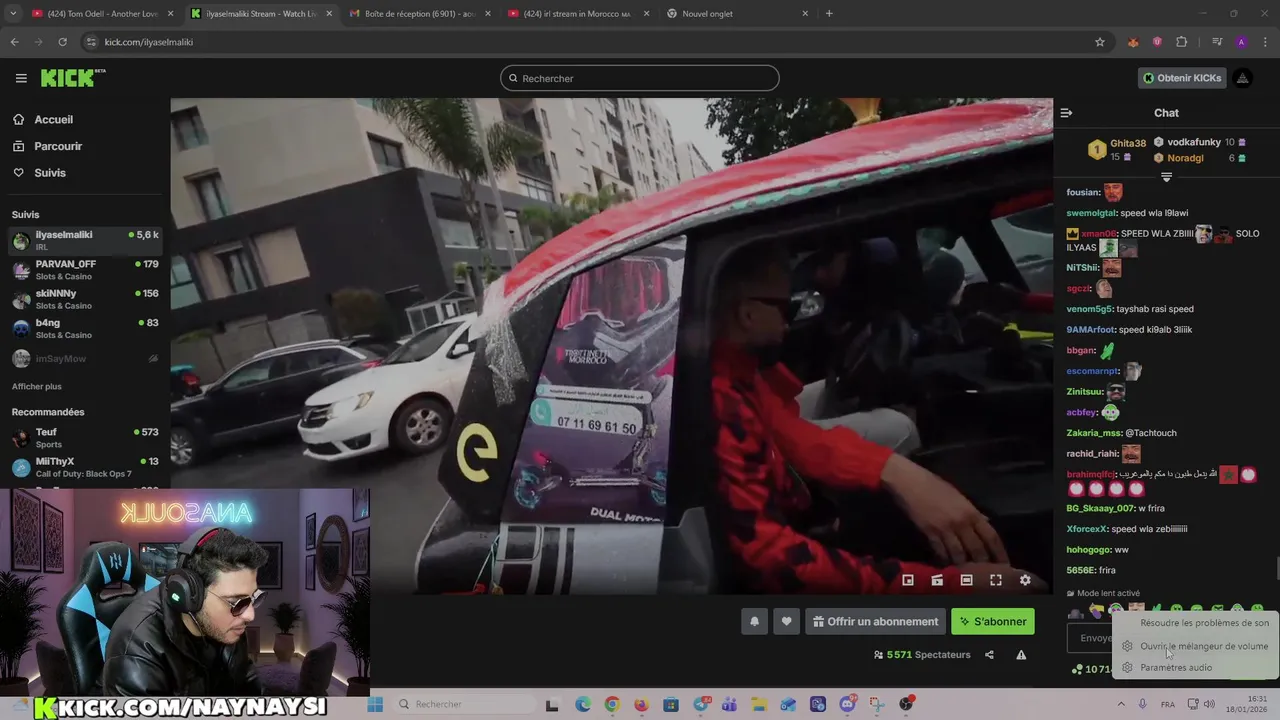
Task: Collapse the chat panel arrow icon
Action: coord(1066,113)
